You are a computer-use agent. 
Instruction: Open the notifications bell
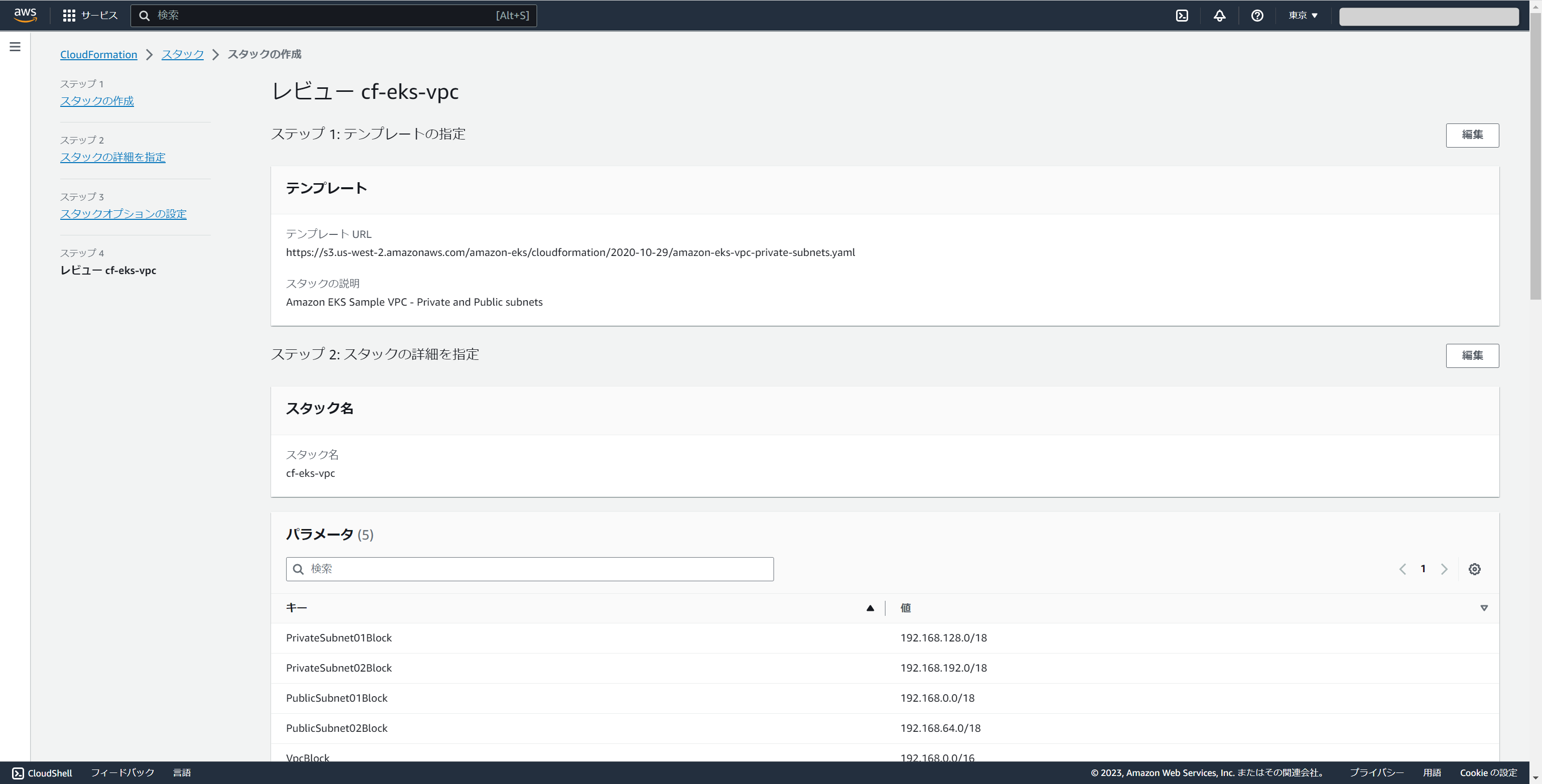1219,16
